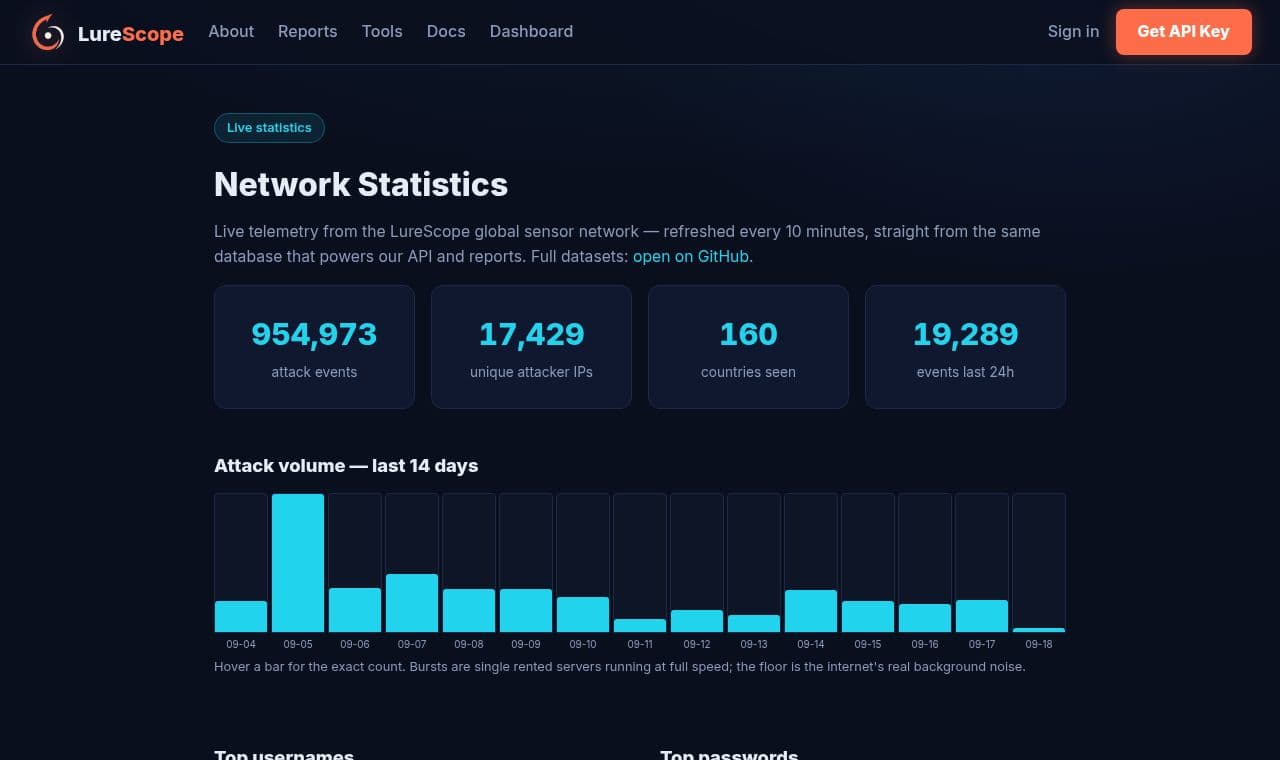Go to the Reports section
1280x760 pixels.
(307, 31)
